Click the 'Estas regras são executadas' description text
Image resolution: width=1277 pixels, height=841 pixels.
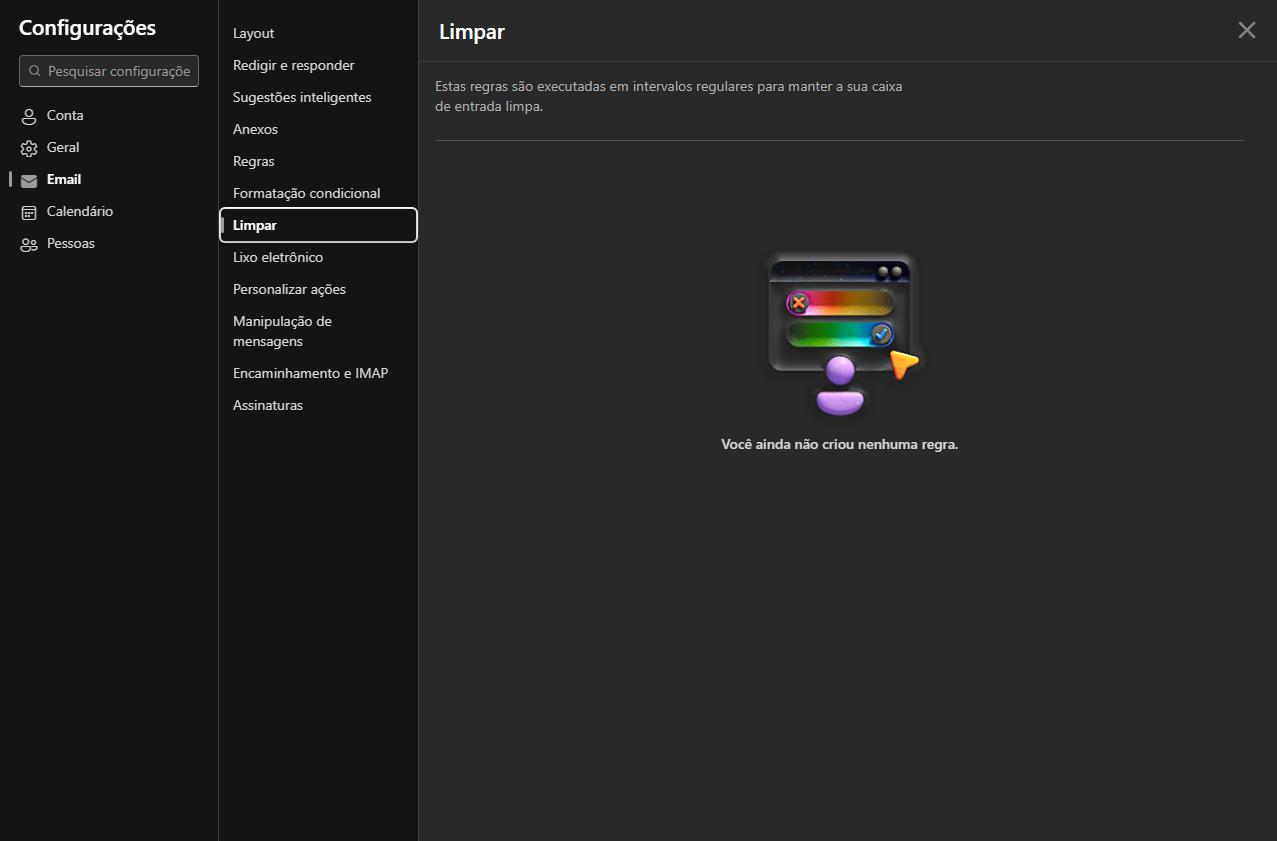click(669, 96)
